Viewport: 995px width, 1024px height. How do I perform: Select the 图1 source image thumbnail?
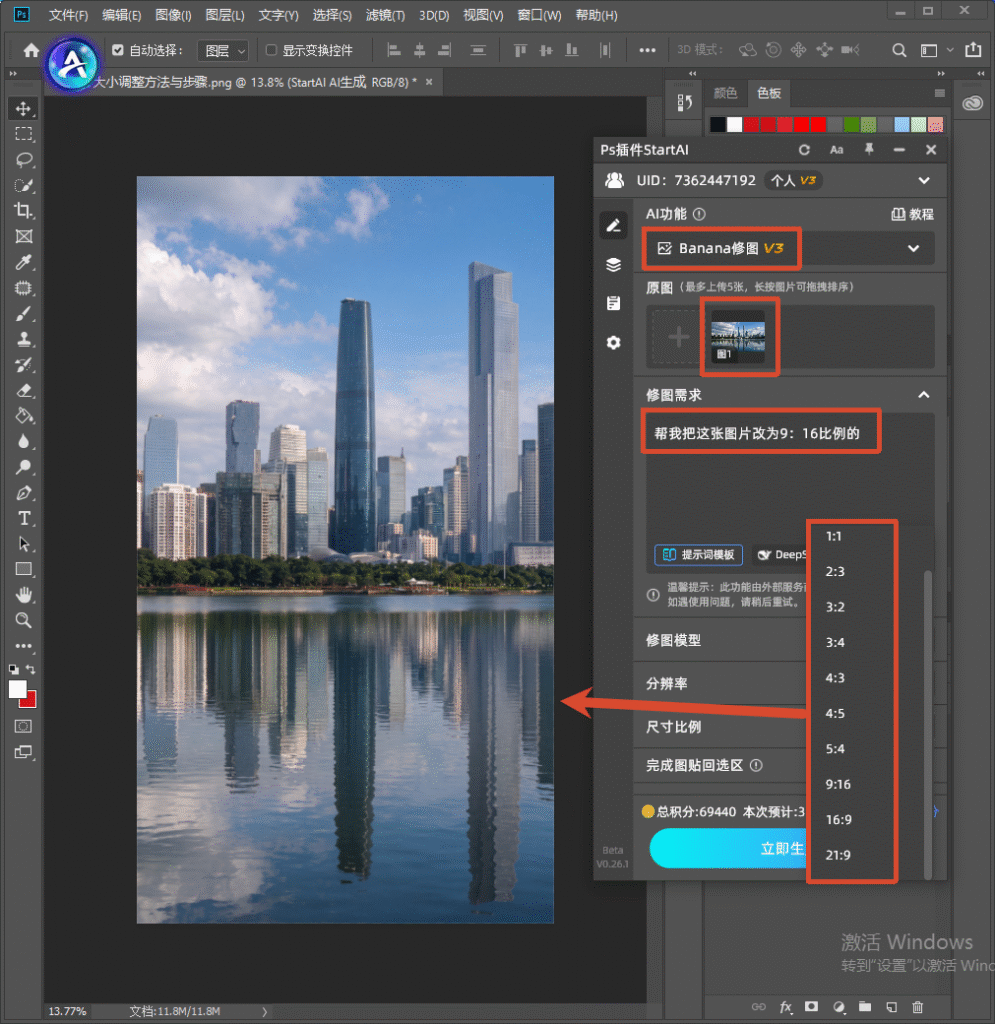click(x=738, y=337)
